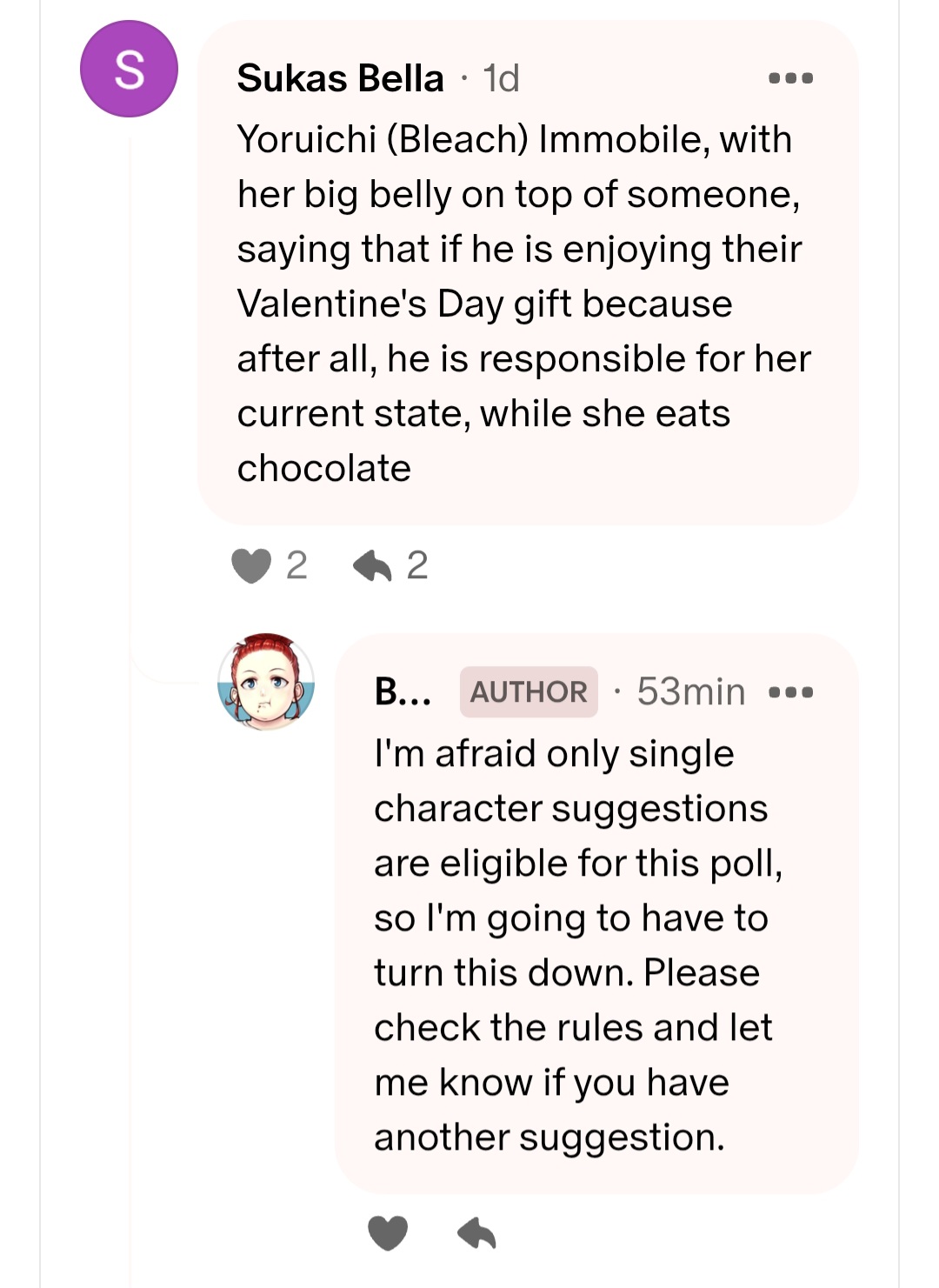Click reply count beside Sukas Bella's arrow
This screenshot has width=939, height=1288.
[x=417, y=566]
